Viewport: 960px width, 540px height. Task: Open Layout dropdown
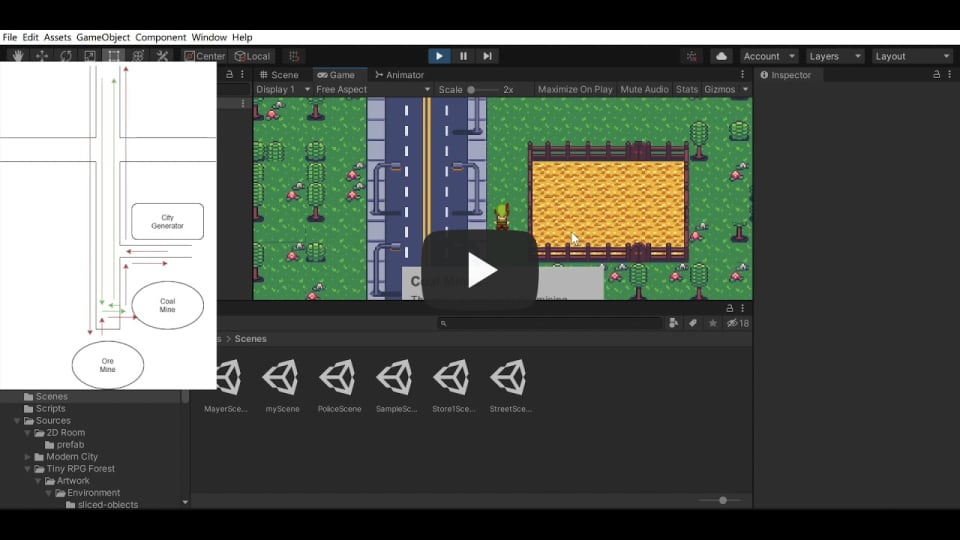pos(912,56)
